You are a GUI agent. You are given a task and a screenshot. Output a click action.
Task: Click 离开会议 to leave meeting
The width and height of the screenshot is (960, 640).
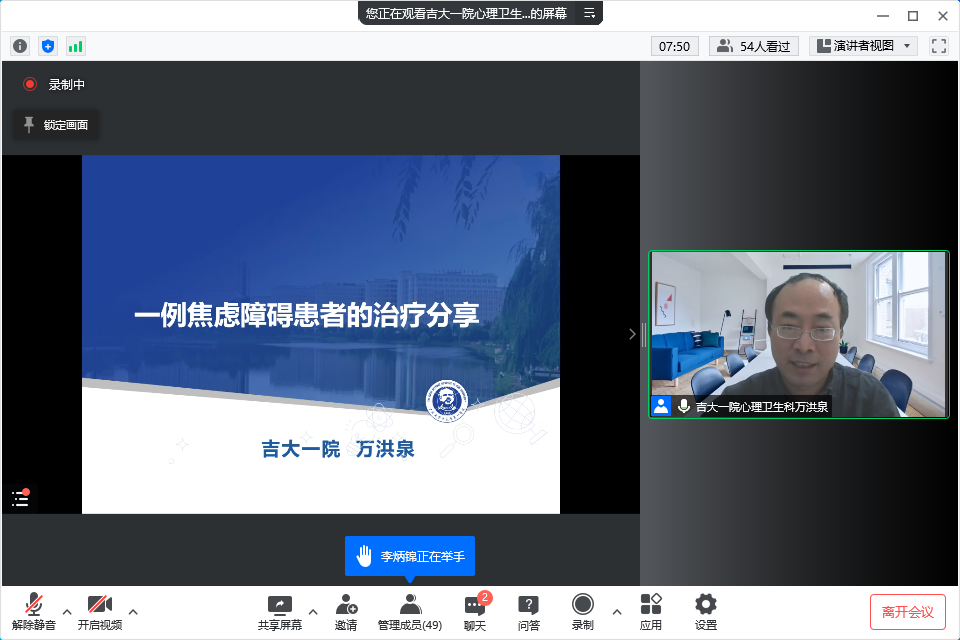[x=907, y=612]
